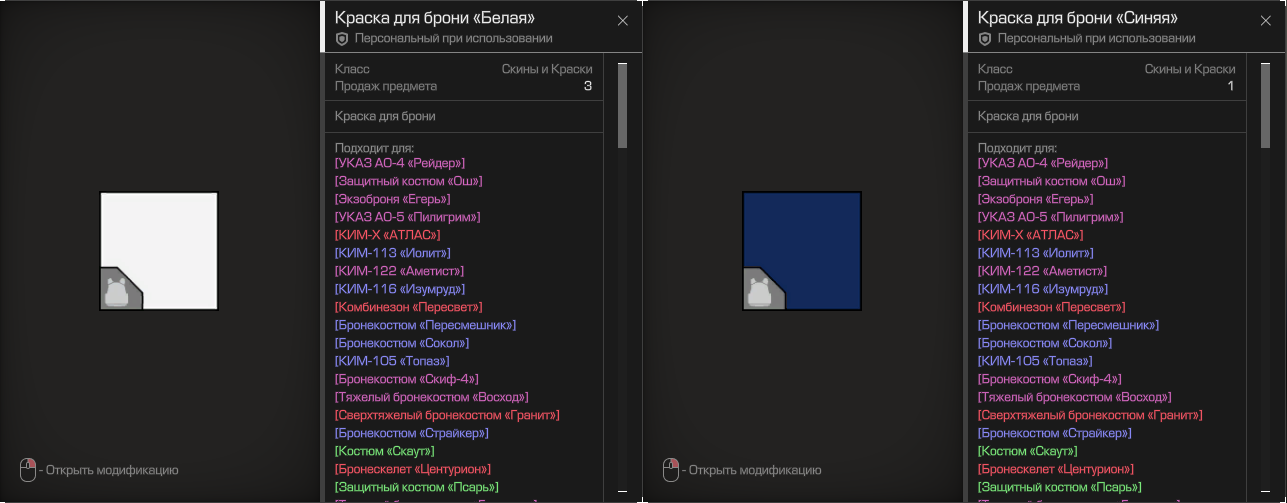
Task: Click the «Белая» panel scrollbar thumb
Action: [622, 106]
